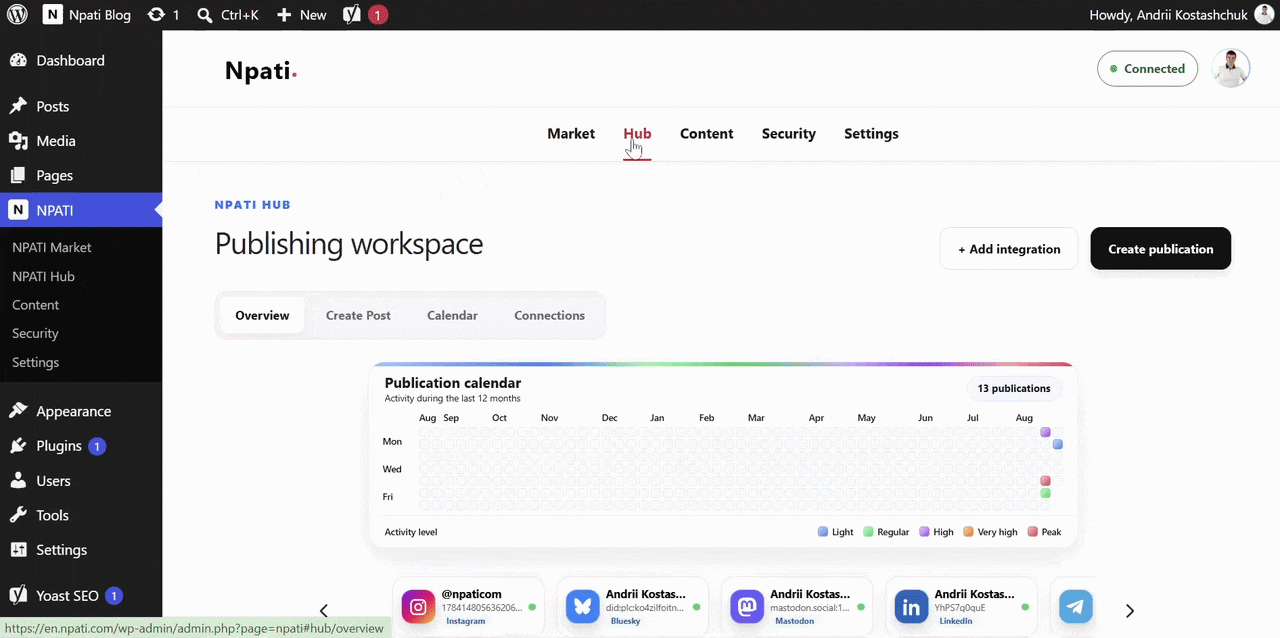Screen dimensions: 1280x638
Task: Click the Tools wrench icon
Action: 18,515
